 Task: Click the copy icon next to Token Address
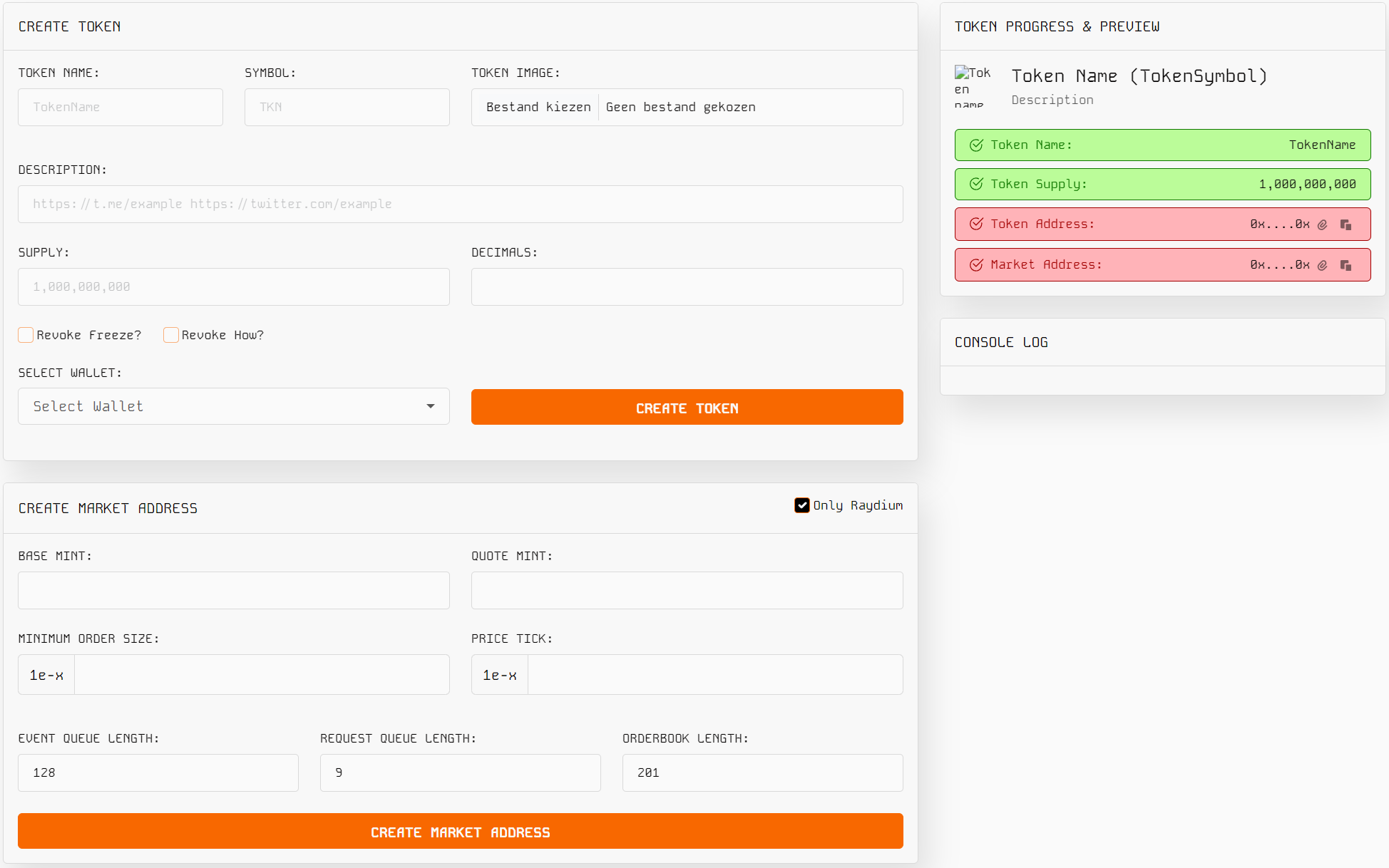click(1347, 224)
